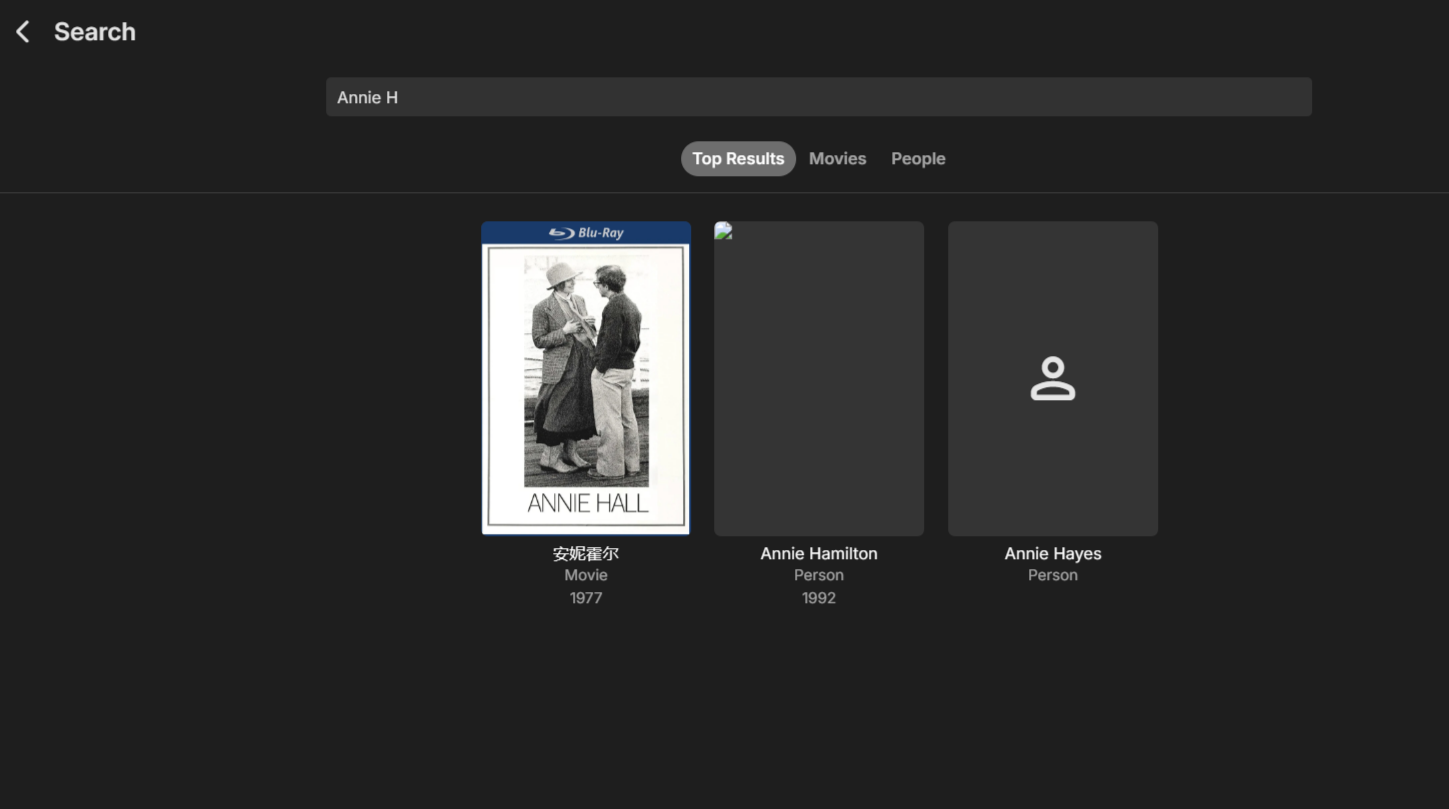
Task: Click the 安妮霍尔 movie title
Action: pyautogui.click(x=586, y=553)
